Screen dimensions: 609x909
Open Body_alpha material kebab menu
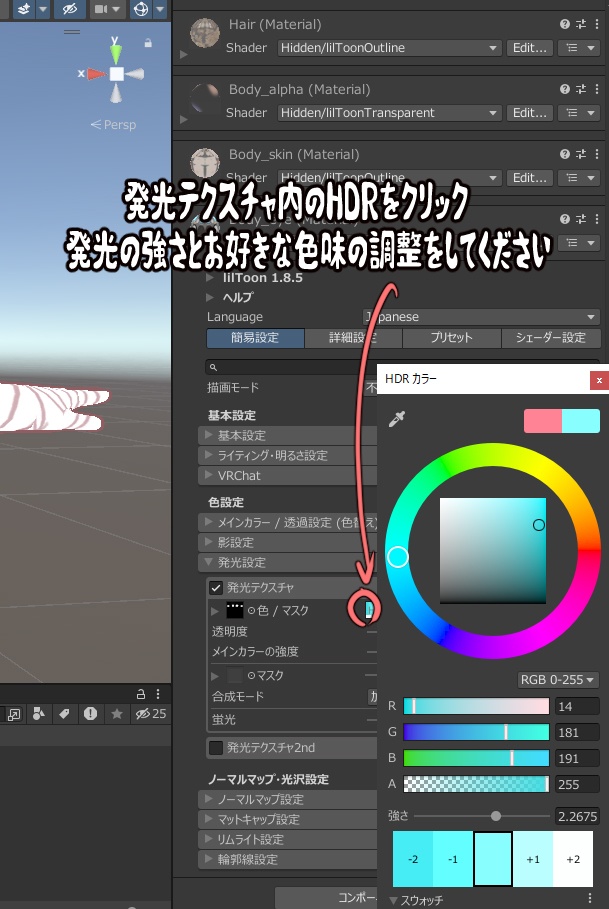(597, 89)
